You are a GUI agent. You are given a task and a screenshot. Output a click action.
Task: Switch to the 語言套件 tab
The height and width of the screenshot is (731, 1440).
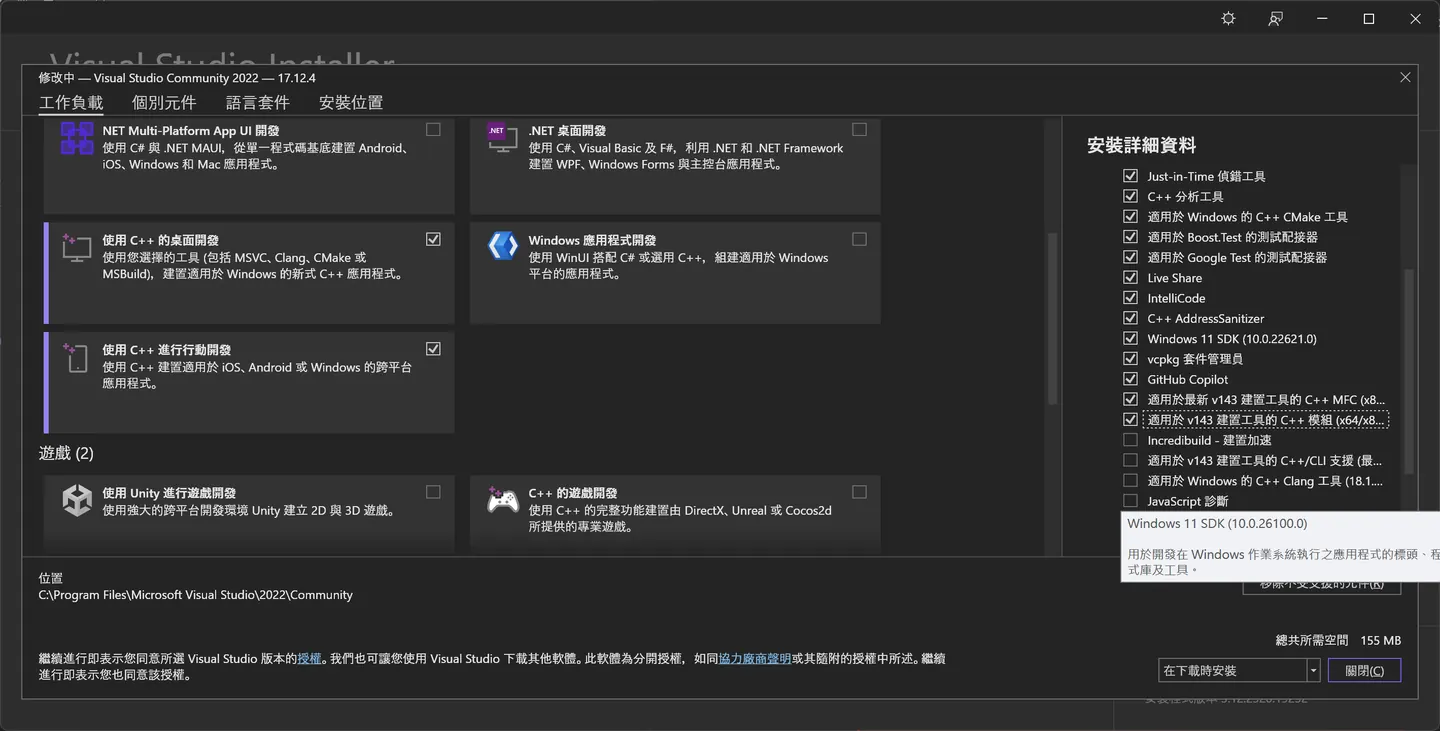(x=258, y=102)
